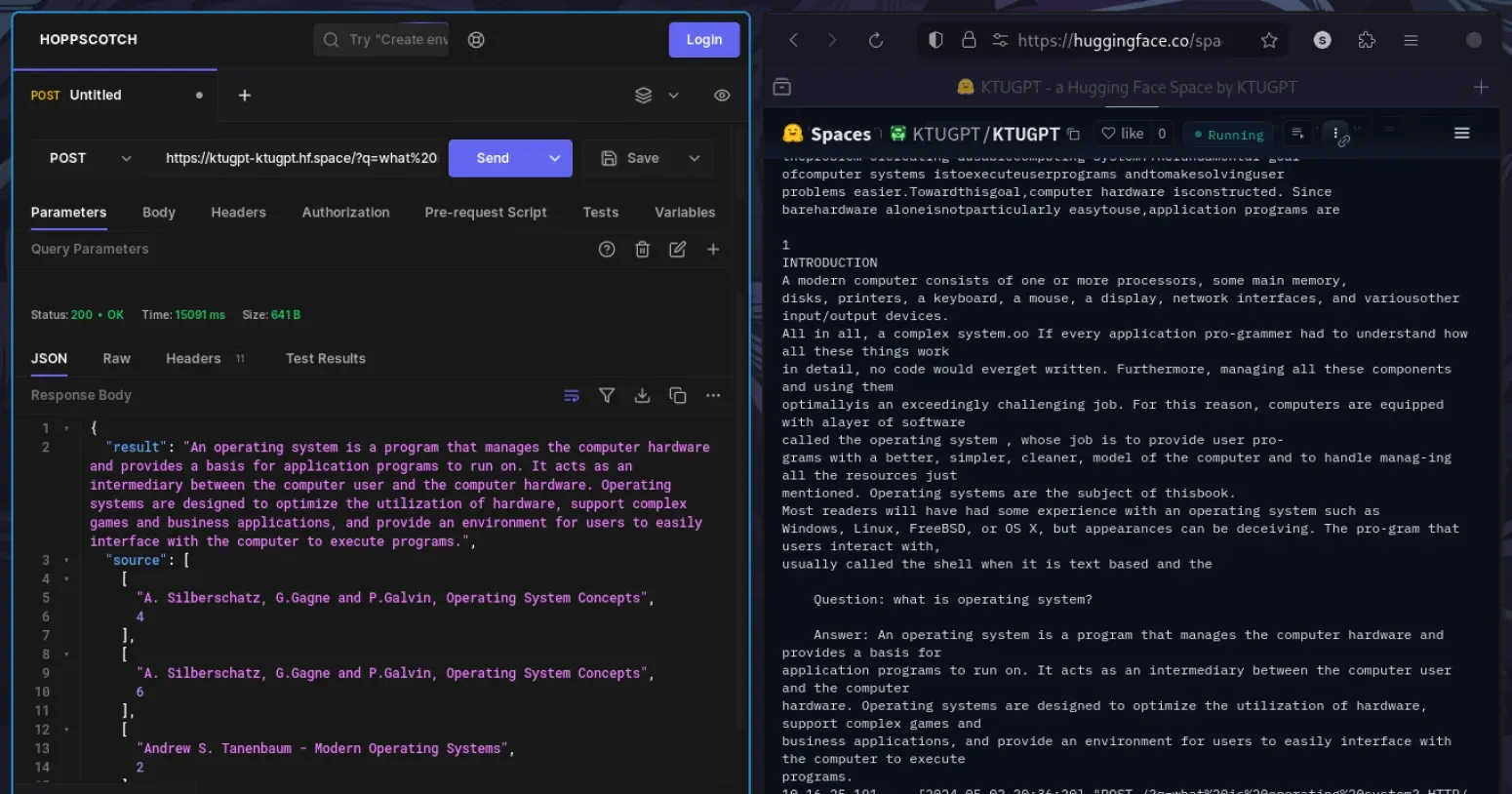The width and height of the screenshot is (1512, 794).
Task: Filter the response body
Action: coord(607,395)
